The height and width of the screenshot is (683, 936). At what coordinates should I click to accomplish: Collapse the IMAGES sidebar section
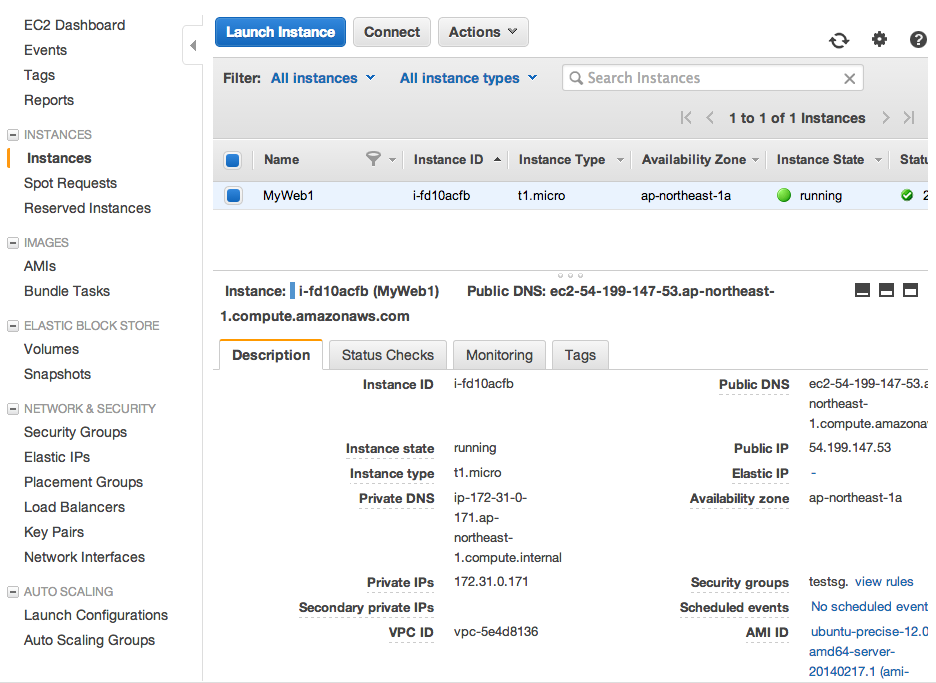(x=13, y=243)
